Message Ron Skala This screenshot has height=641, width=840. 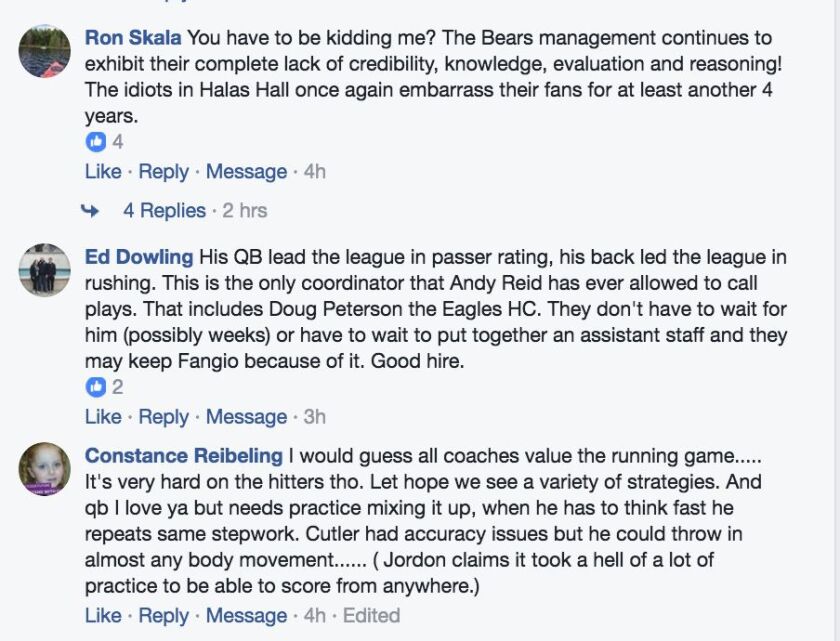246,172
